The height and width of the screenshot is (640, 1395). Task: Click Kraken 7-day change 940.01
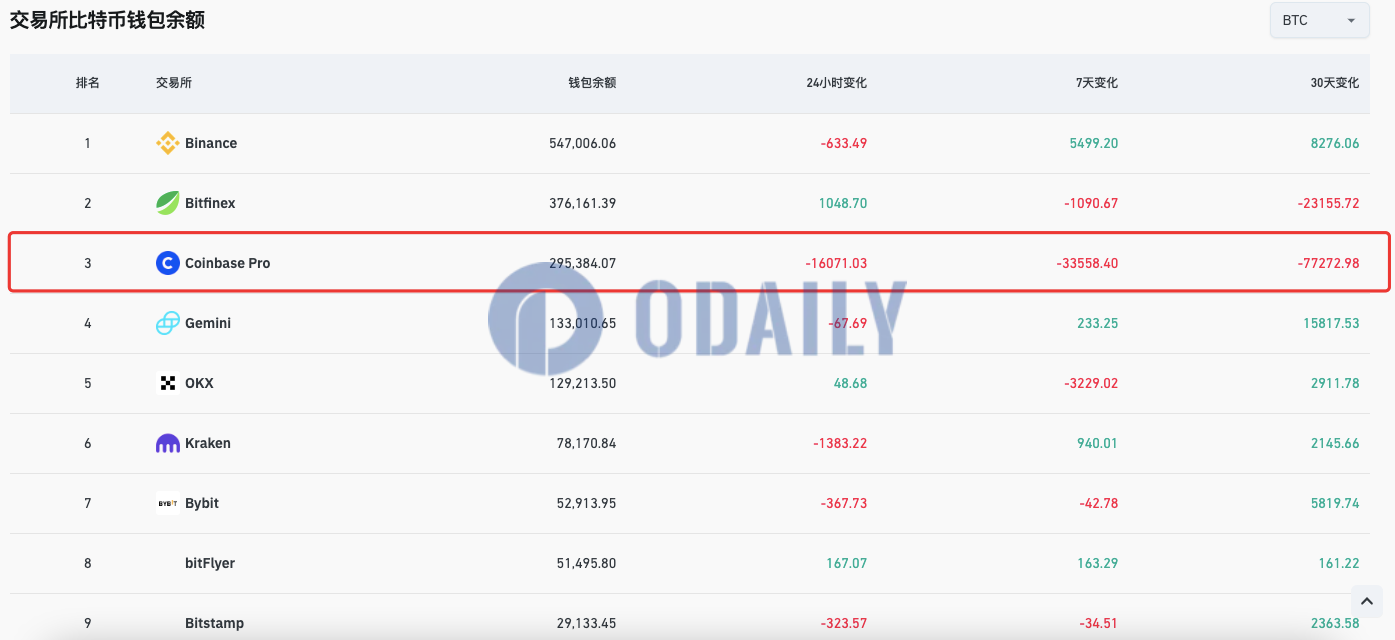[x=1098, y=443]
